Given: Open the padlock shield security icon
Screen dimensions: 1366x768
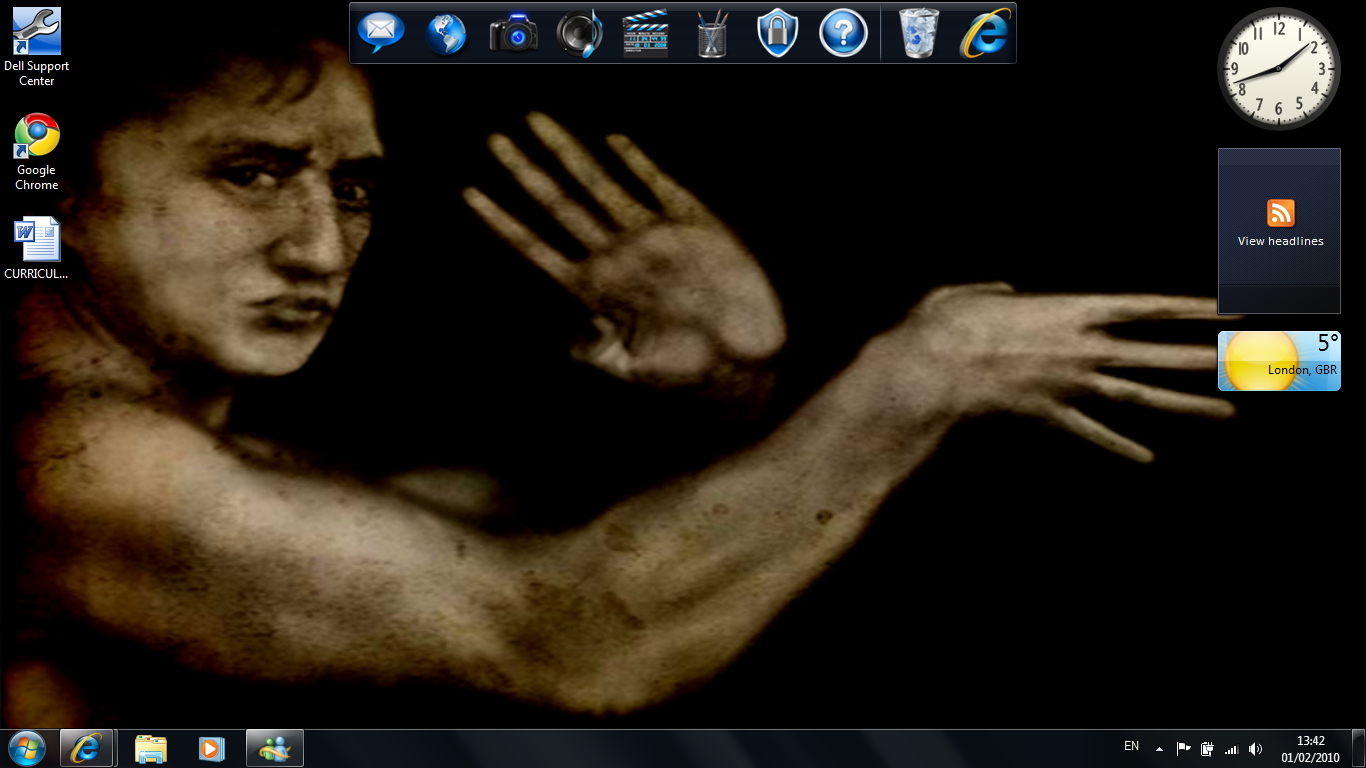Looking at the screenshot, I should pos(777,34).
